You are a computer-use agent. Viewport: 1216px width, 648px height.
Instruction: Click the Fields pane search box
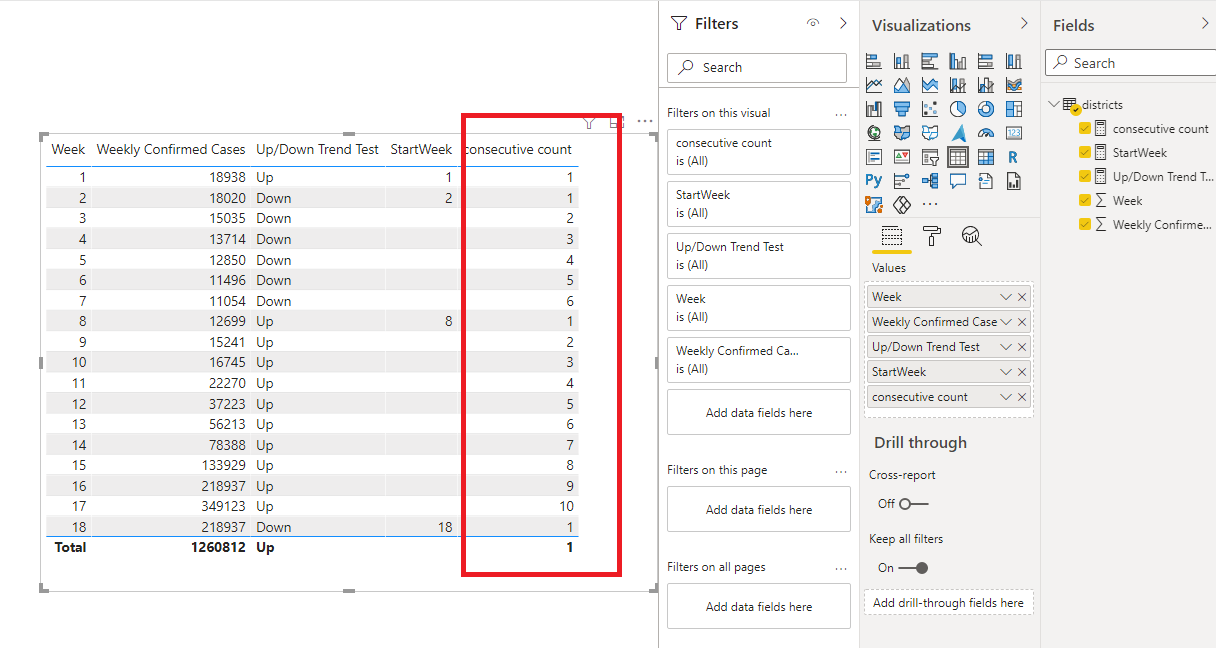pos(1131,63)
